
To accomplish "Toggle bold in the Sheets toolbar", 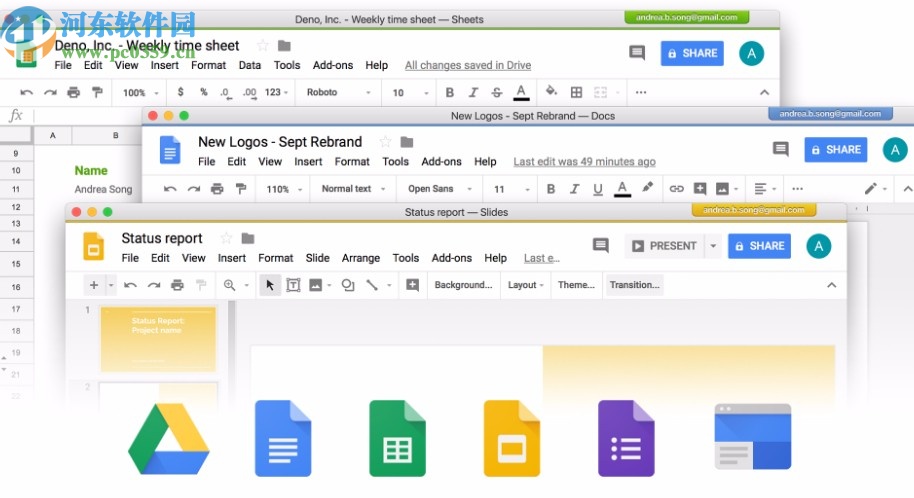I will [449, 92].
